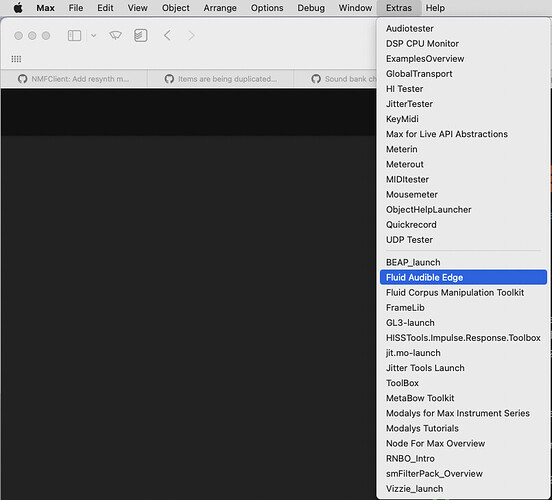Image resolution: width=552 pixels, height=500 pixels.
Task: Launch UDP Tester
Action: (x=463, y=240)
